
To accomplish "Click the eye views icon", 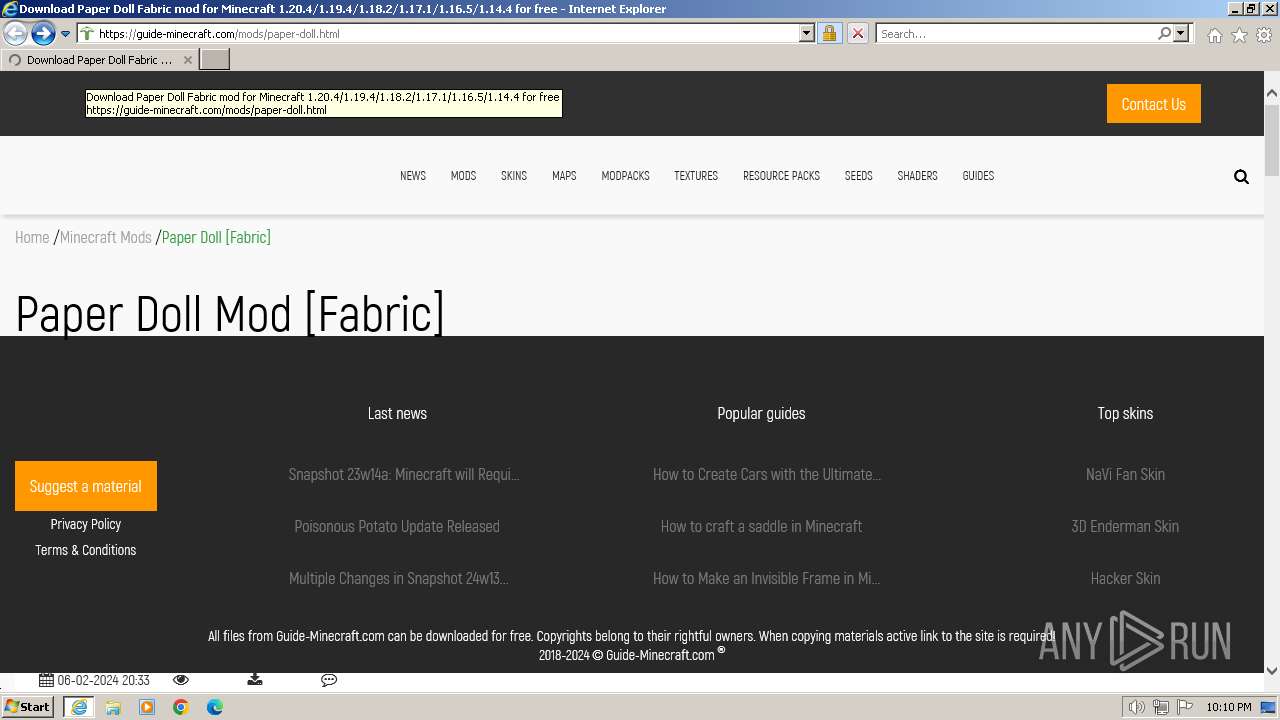I will pyautogui.click(x=181, y=680).
